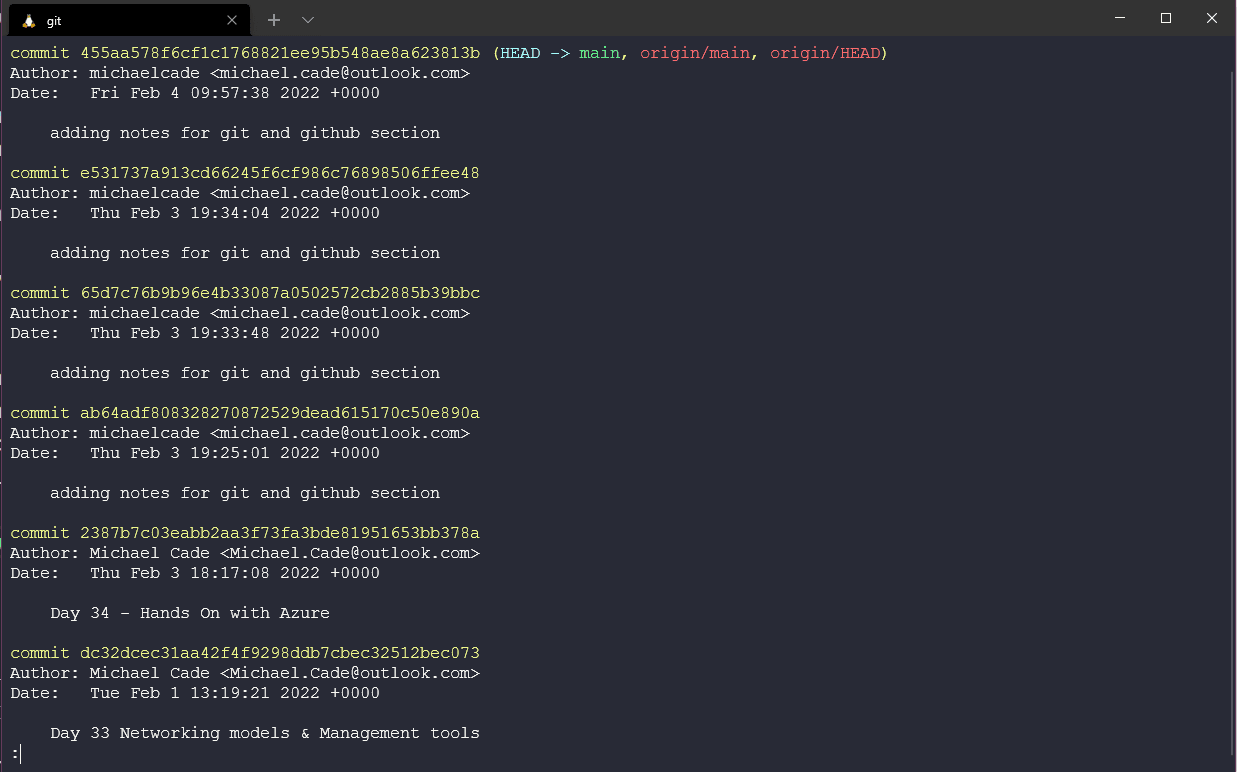Click the commit hash starting with 455aa578

click(x=280, y=53)
